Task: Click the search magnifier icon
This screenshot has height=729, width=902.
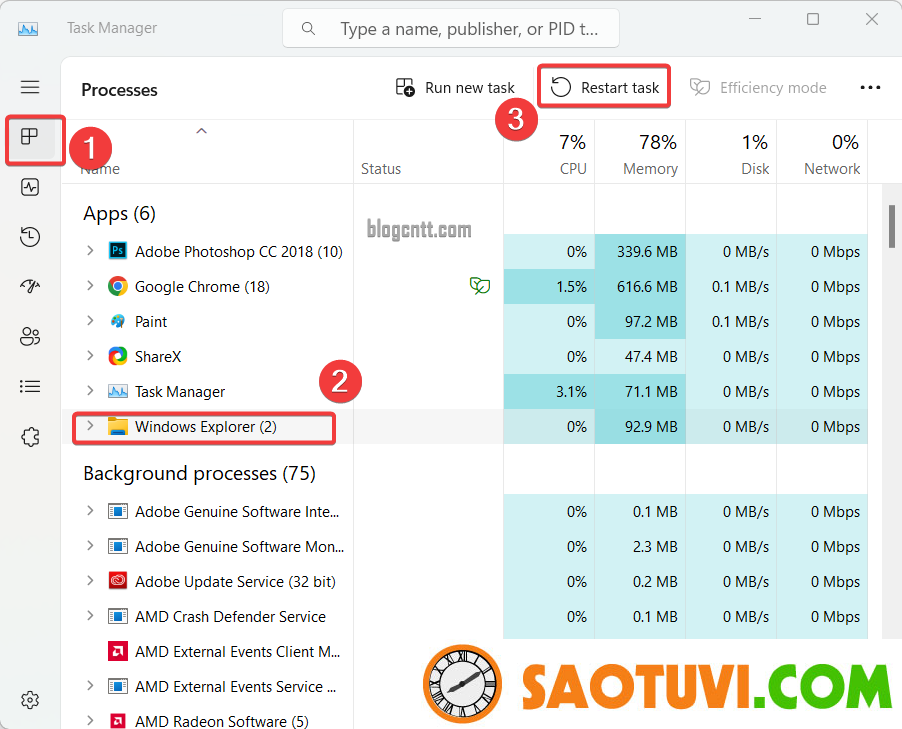Action: tap(308, 28)
